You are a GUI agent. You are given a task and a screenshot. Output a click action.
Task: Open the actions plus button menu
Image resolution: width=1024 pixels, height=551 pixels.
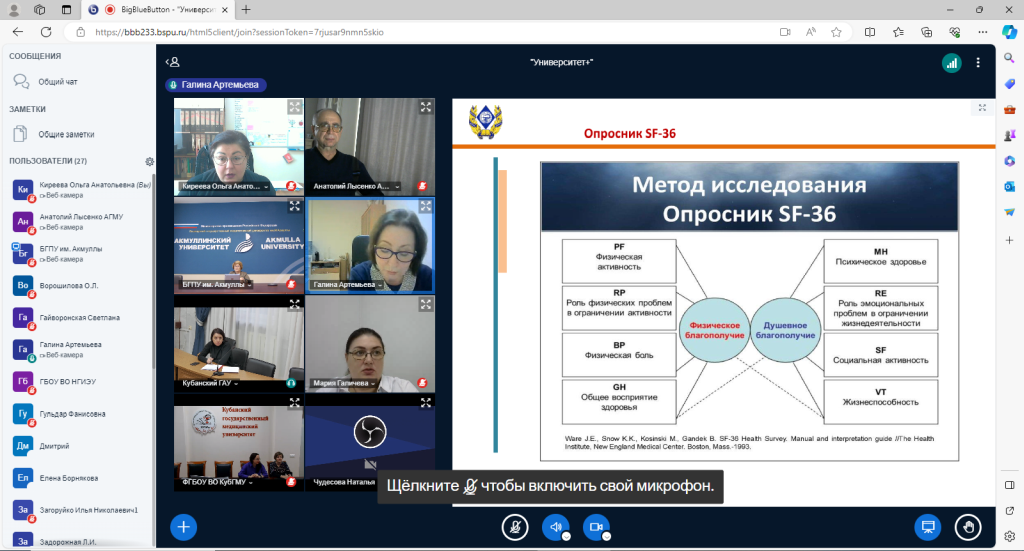(183, 526)
